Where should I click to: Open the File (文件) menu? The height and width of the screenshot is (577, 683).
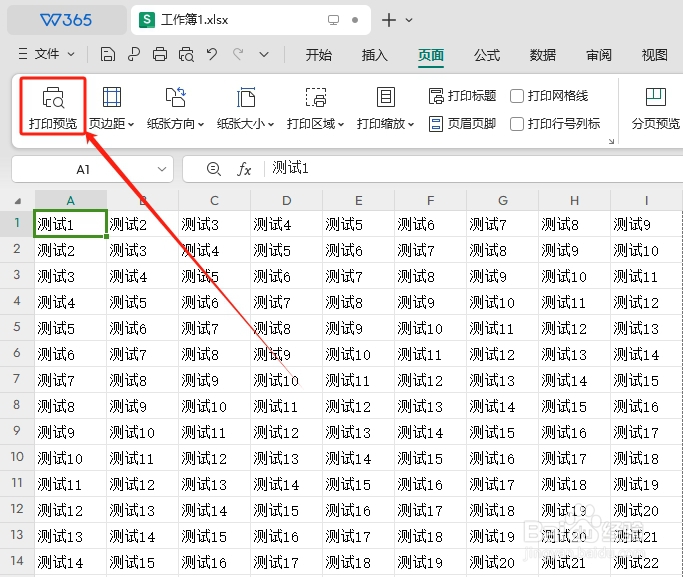tap(47, 54)
